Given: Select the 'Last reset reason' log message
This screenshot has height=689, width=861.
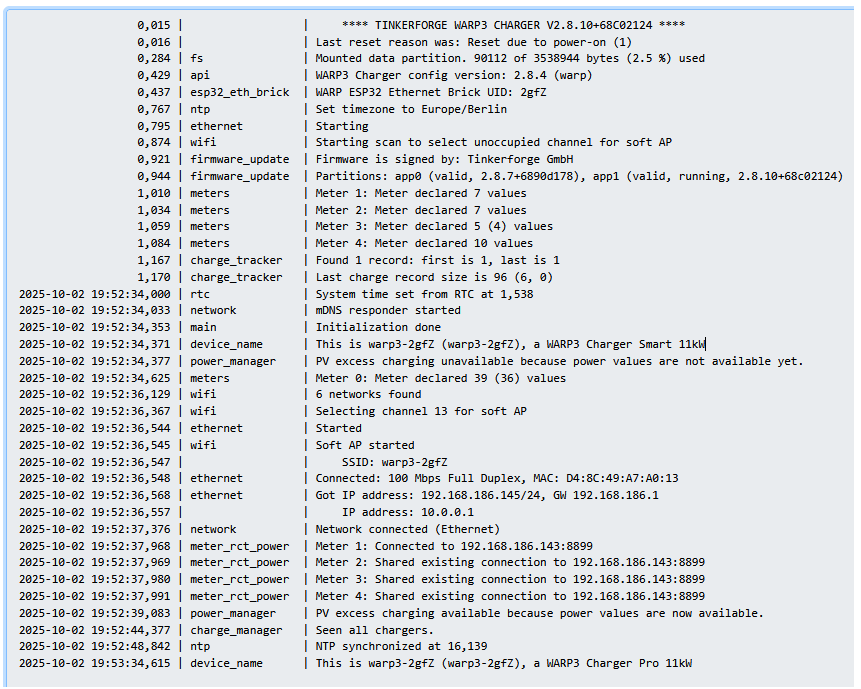Looking at the screenshot, I should tap(474, 42).
